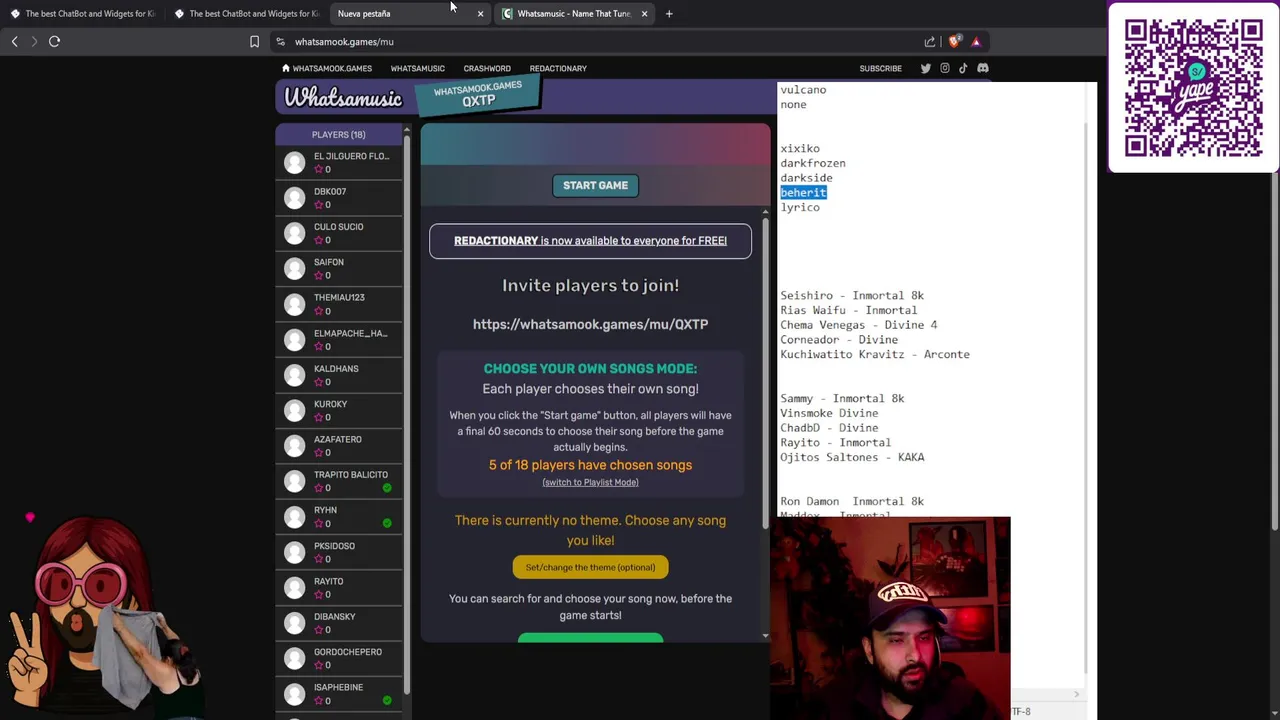Open WHATSAMOOK.GAMES home menu item
The height and width of the screenshot is (720, 1280).
click(327, 68)
